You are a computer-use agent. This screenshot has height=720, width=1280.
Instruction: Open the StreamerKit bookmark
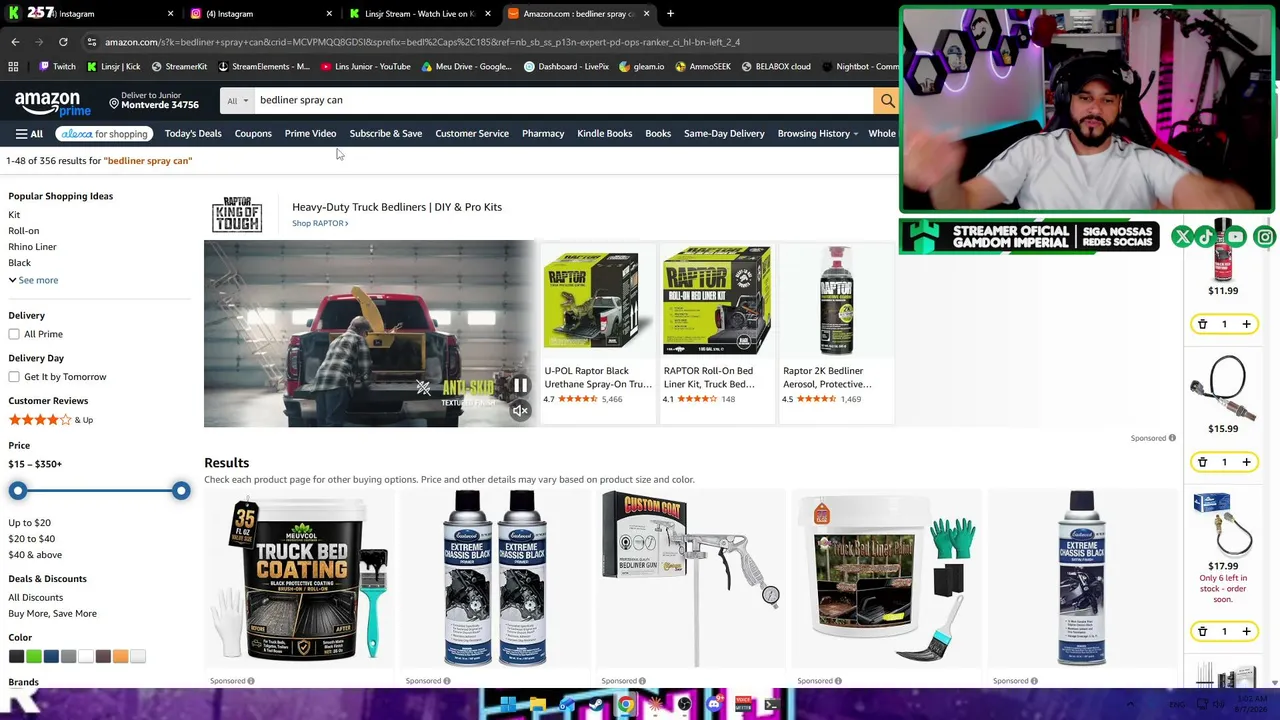179,67
